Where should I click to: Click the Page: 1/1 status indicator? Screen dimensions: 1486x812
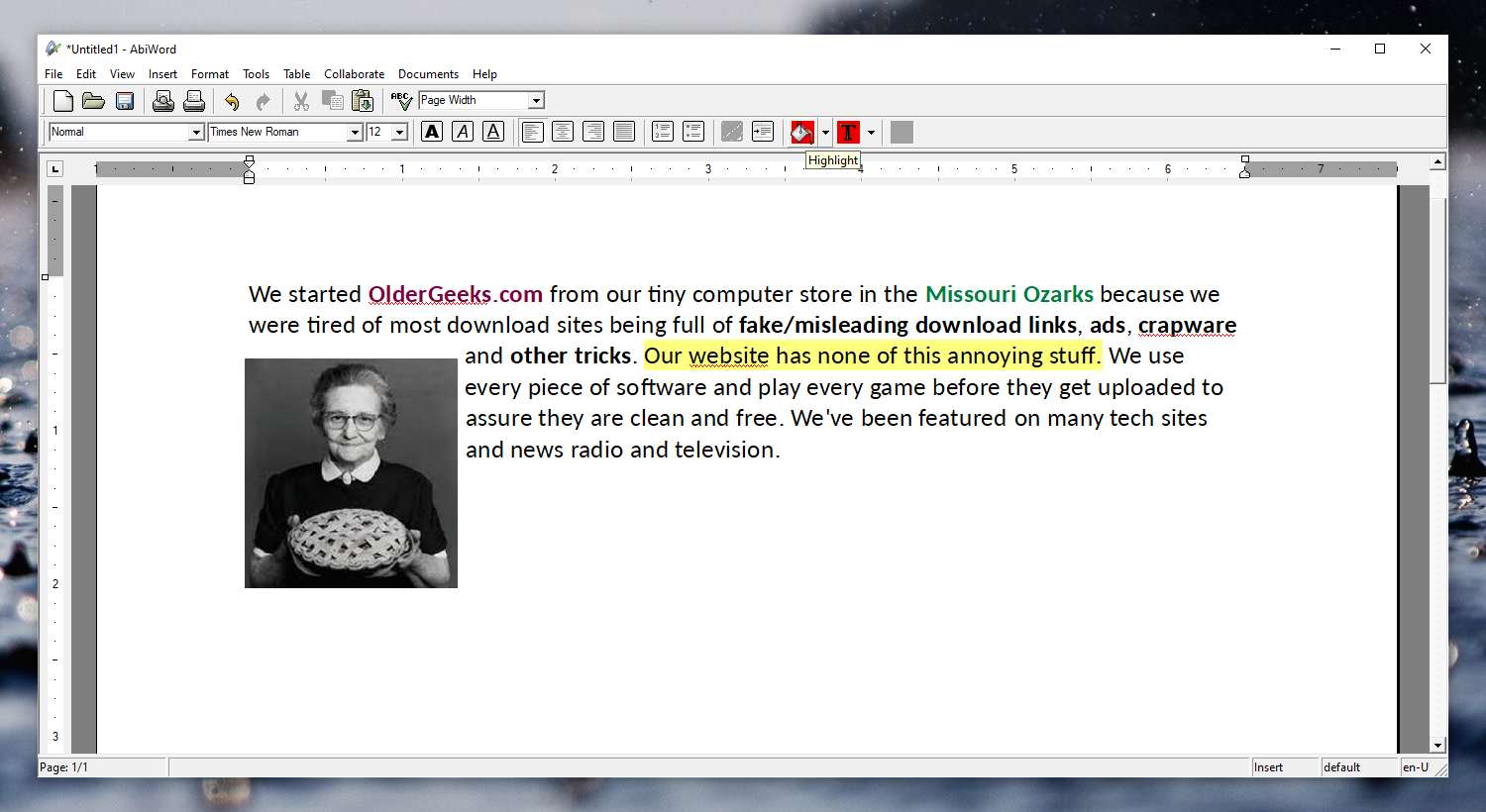pos(101,767)
